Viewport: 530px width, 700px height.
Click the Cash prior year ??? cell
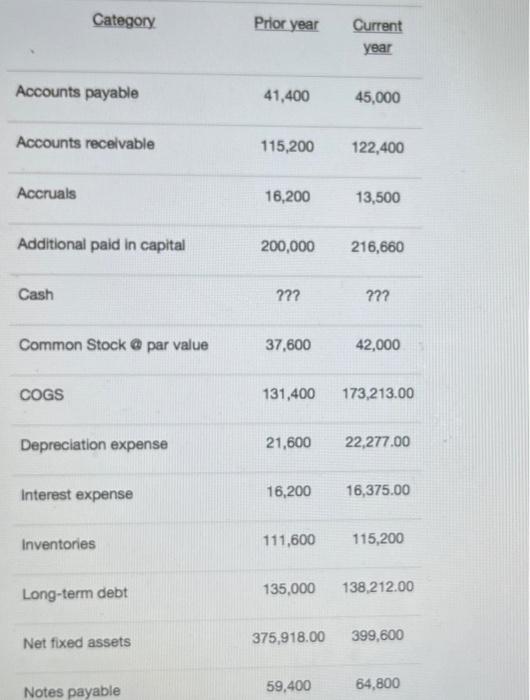(x=288, y=296)
